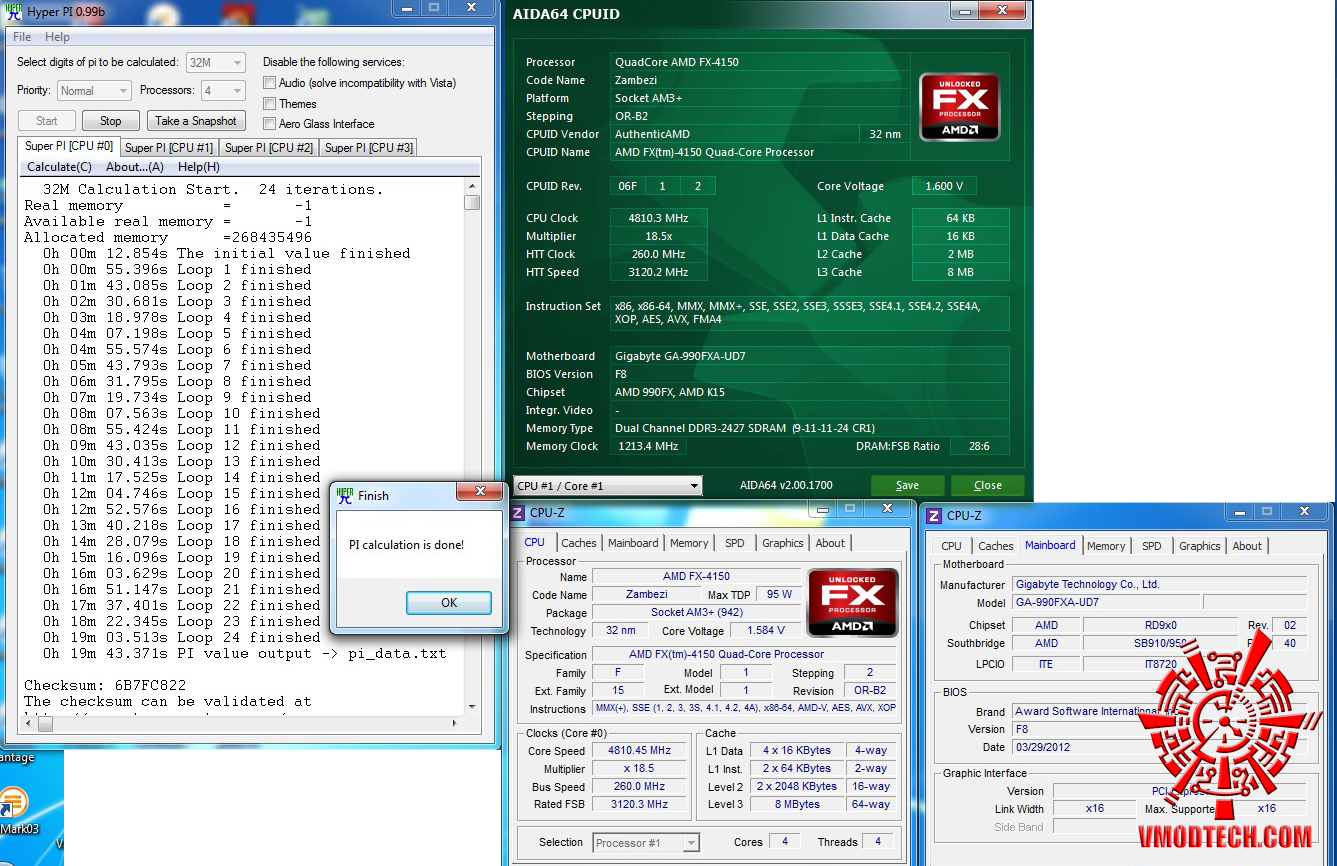The width and height of the screenshot is (1337, 866).
Task: Click the AMD FX logo in AIDA64
Action: 959,106
